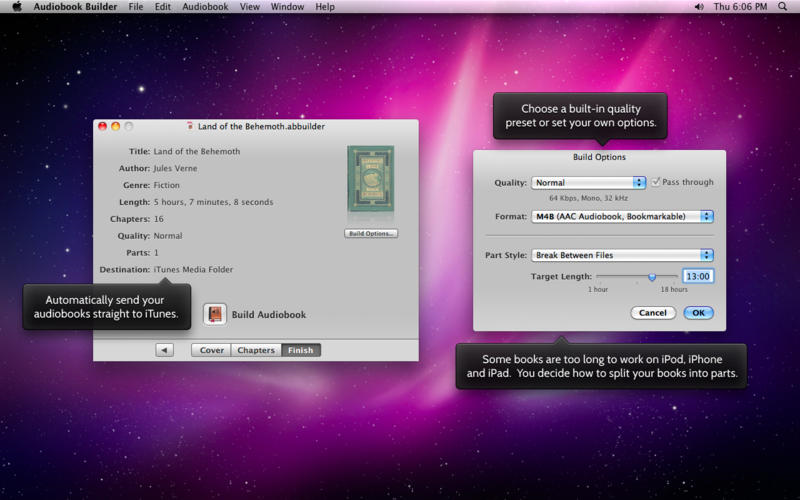Open the Edit menu
This screenshot has height=500, width=800.
pos(163,7)
